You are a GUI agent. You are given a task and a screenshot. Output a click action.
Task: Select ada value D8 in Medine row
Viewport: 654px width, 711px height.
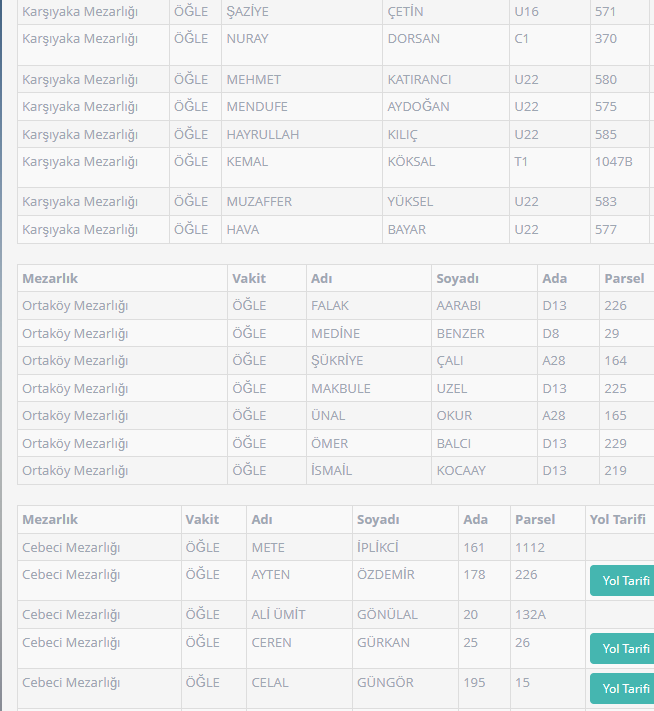point(553,333)
